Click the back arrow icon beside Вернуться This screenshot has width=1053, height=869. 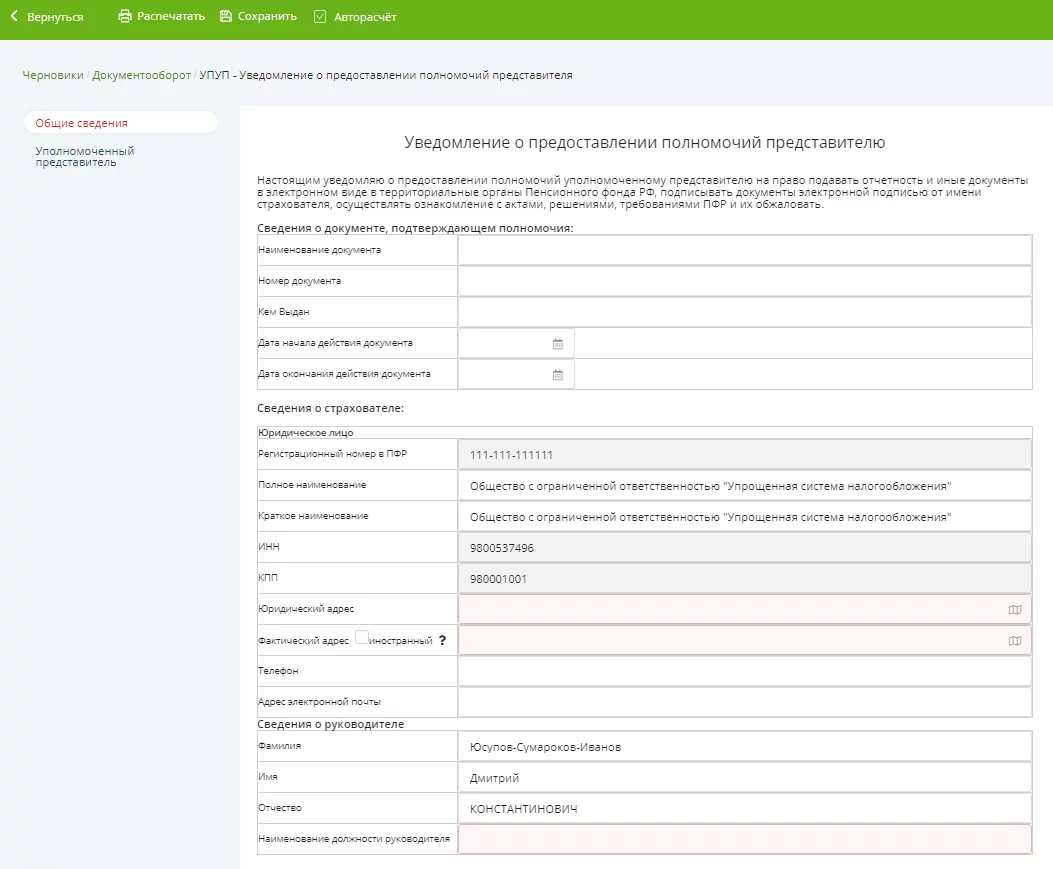tap(14, 17)
